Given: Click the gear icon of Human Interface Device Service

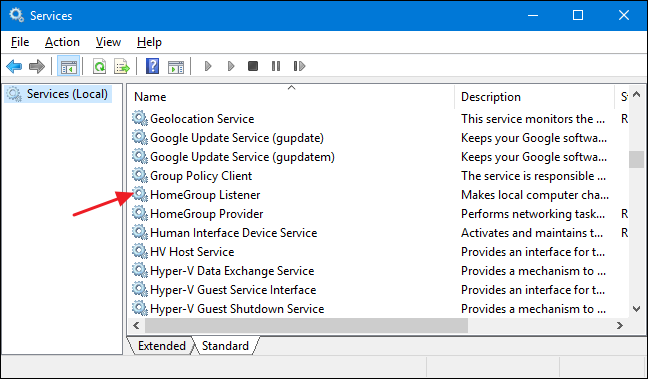Looking at the screenshot, I should (x=140, y=232).
